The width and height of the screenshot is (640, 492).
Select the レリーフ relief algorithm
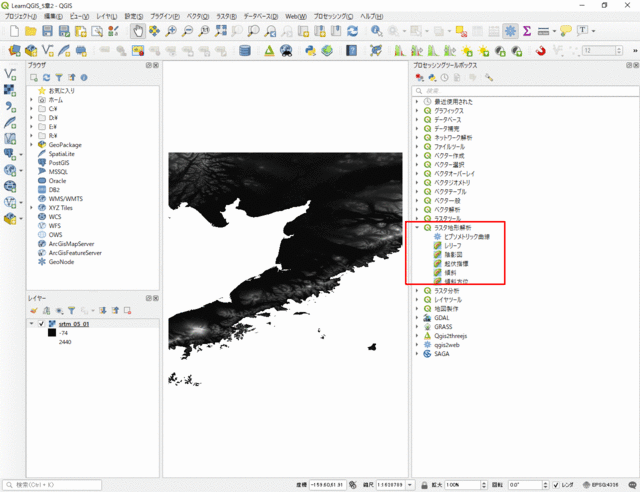coord(453,245)
